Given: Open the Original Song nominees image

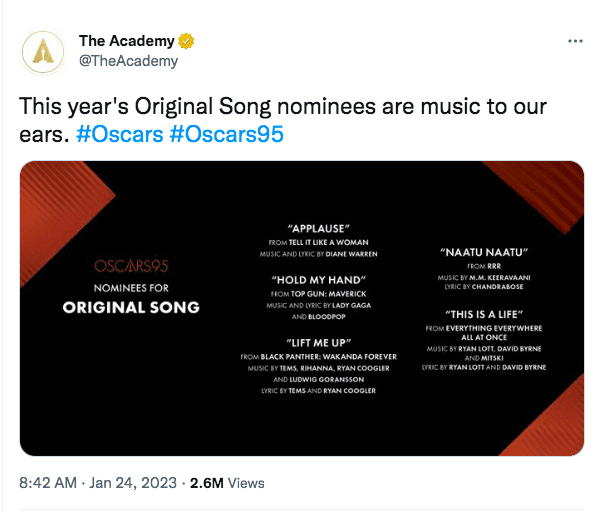Looking at the screenshot, I should [302, 309].
